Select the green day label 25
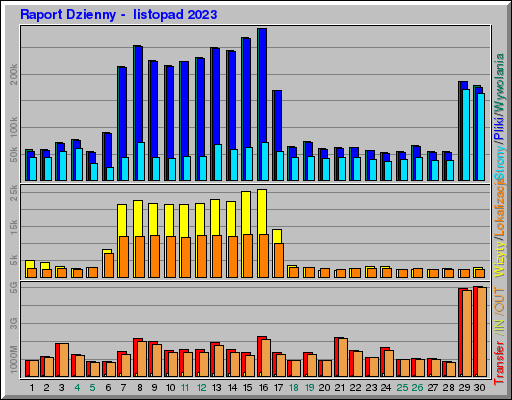Image resolution: width=512 pixels, height=400 pixels. [x=402, y=388]
